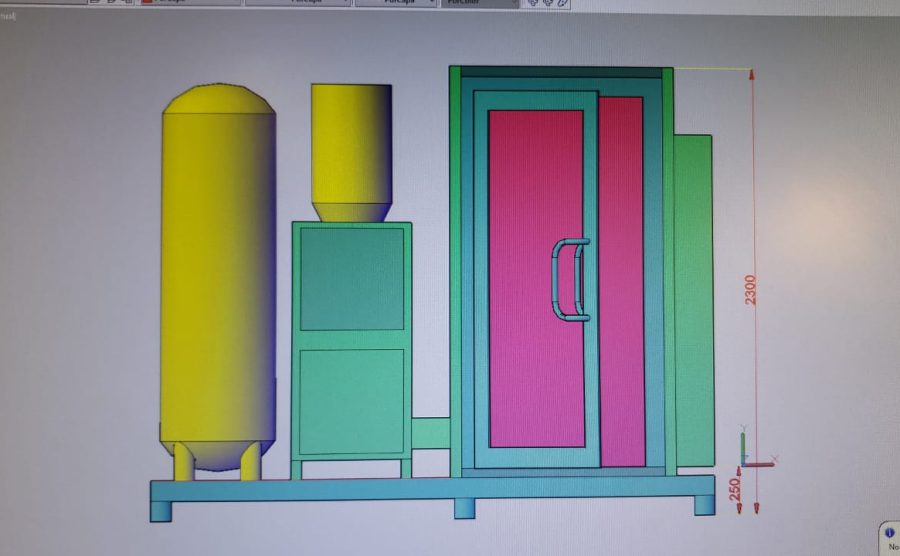
Task: Select the 2300 height dimension text
Action: pyautogui.click(x=750, y=290)
